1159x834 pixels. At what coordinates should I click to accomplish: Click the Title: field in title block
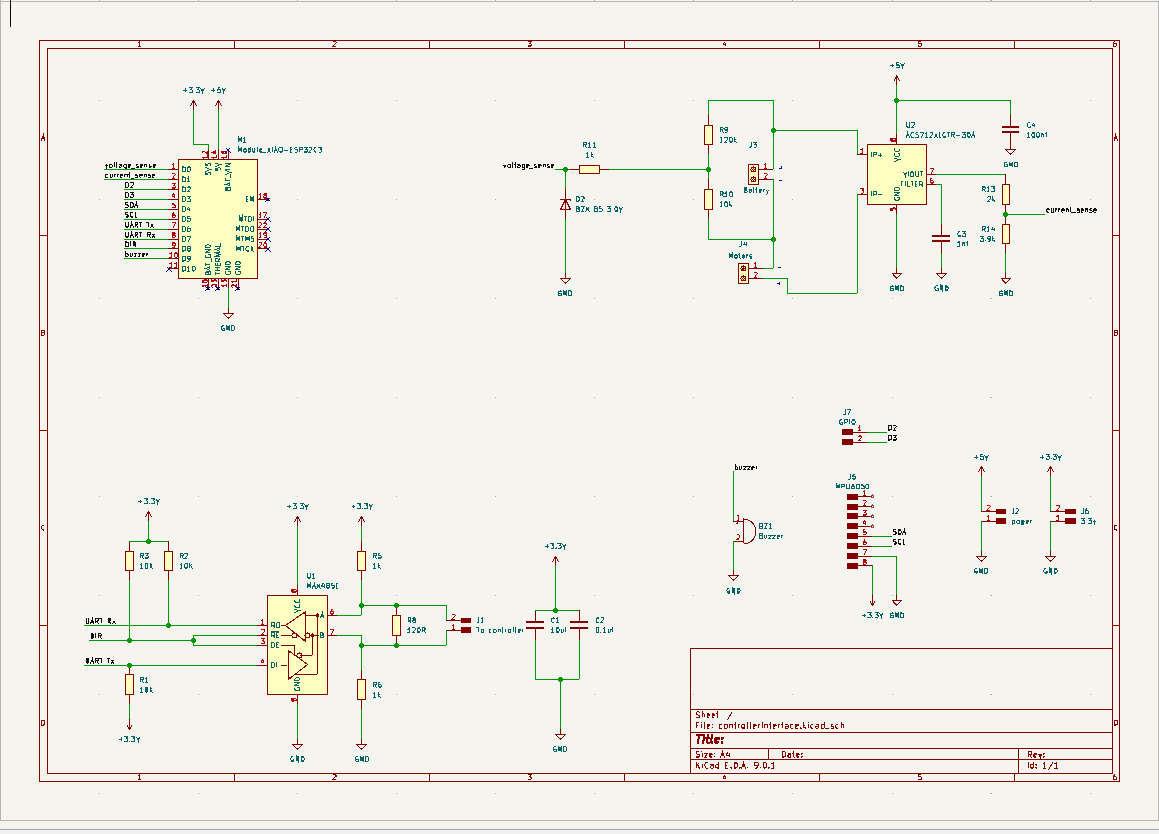click(710, 739)
